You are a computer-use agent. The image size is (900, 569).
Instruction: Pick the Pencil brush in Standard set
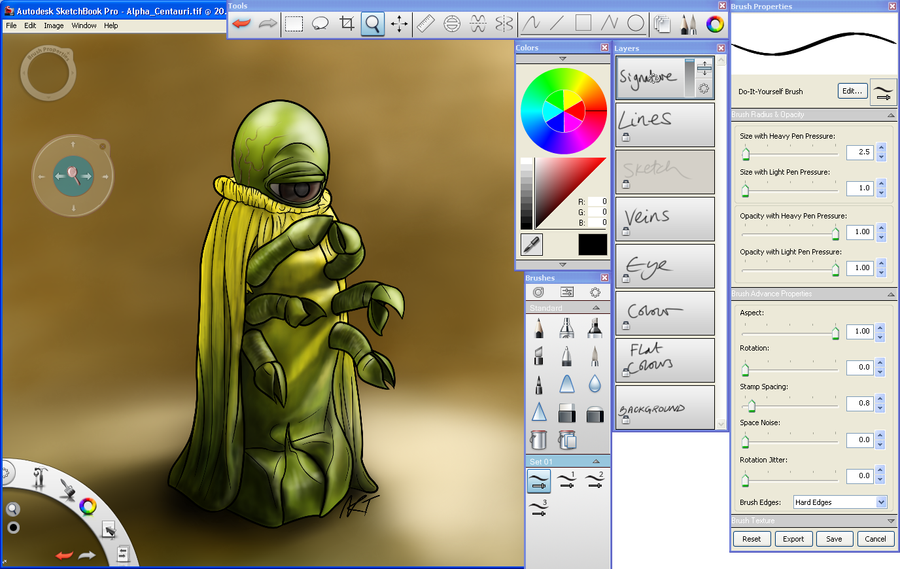pyautogui.click(x=538, y=328)
